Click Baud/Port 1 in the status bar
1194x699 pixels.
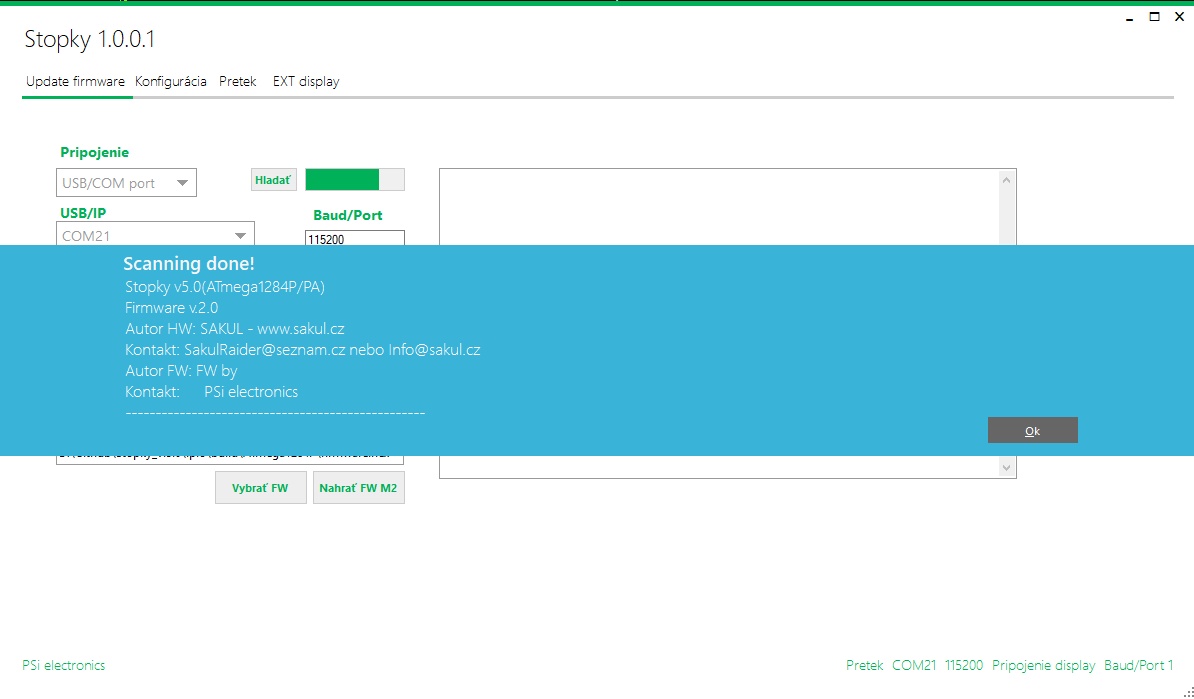1138,665
